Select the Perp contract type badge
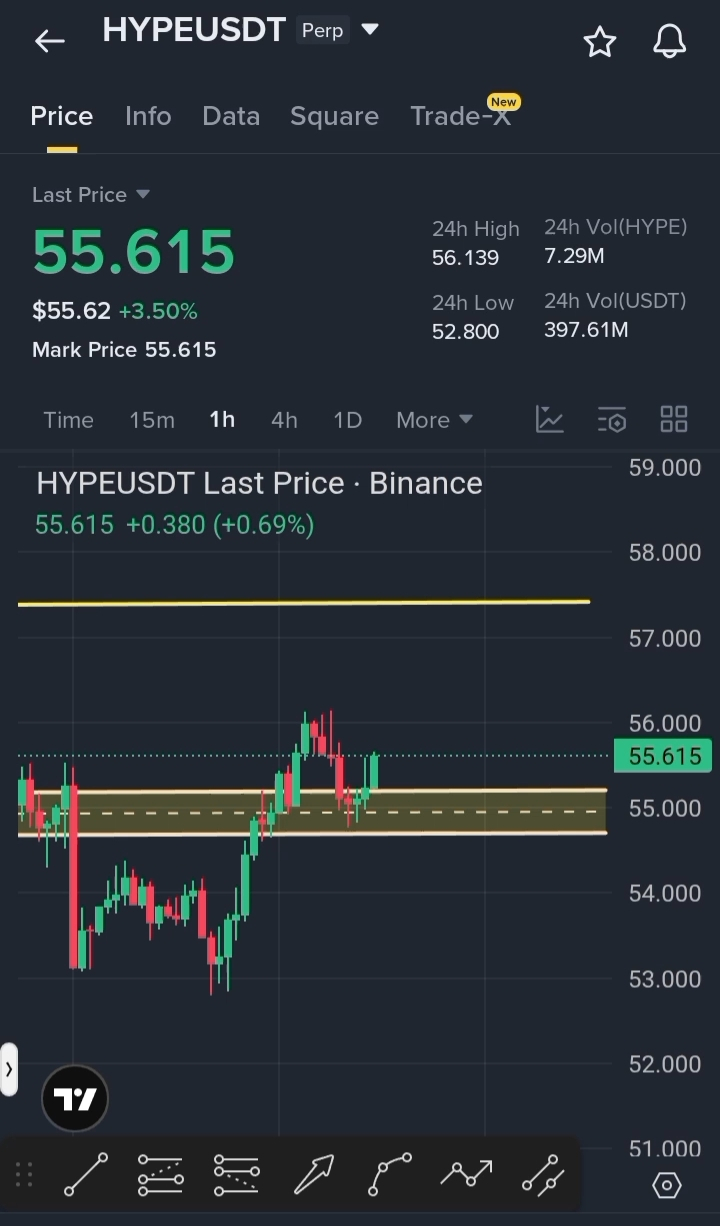This screenshot has height=1226, width=720. coord(322,31)
